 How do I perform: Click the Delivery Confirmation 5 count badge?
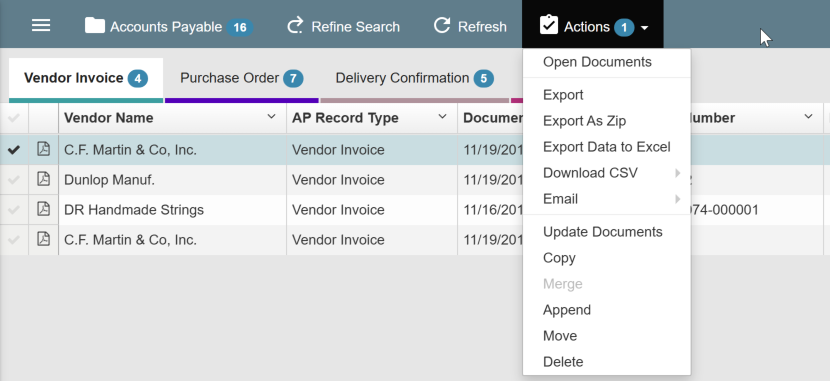click(483, 79)
